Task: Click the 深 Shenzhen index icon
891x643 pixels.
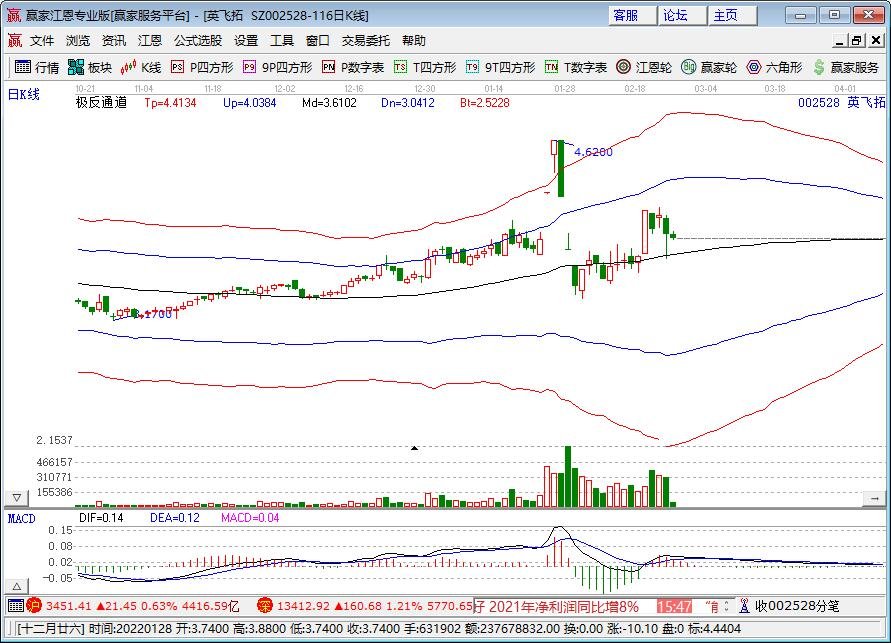Action: tap(264, 606)
